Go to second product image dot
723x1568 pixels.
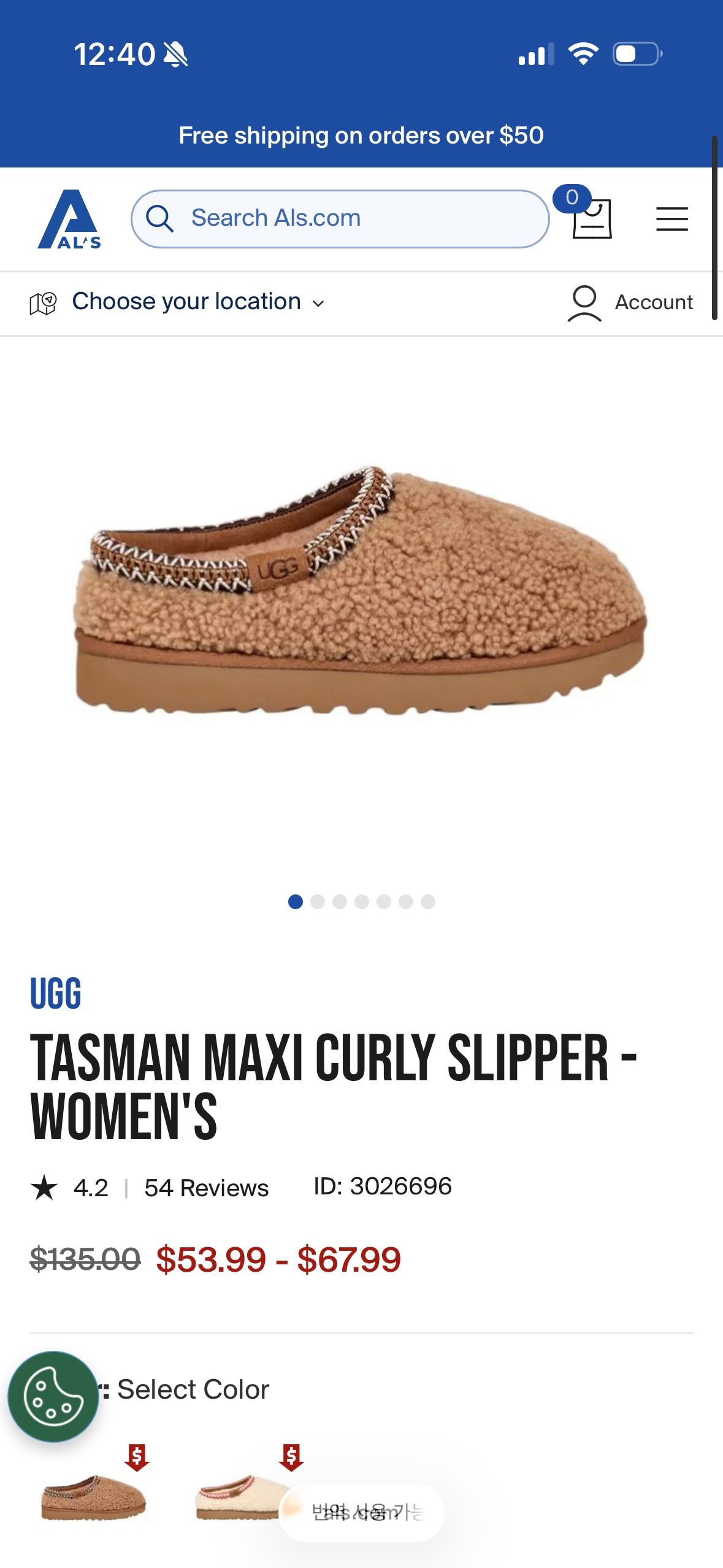pyautogui.click(x=318, y=901)
